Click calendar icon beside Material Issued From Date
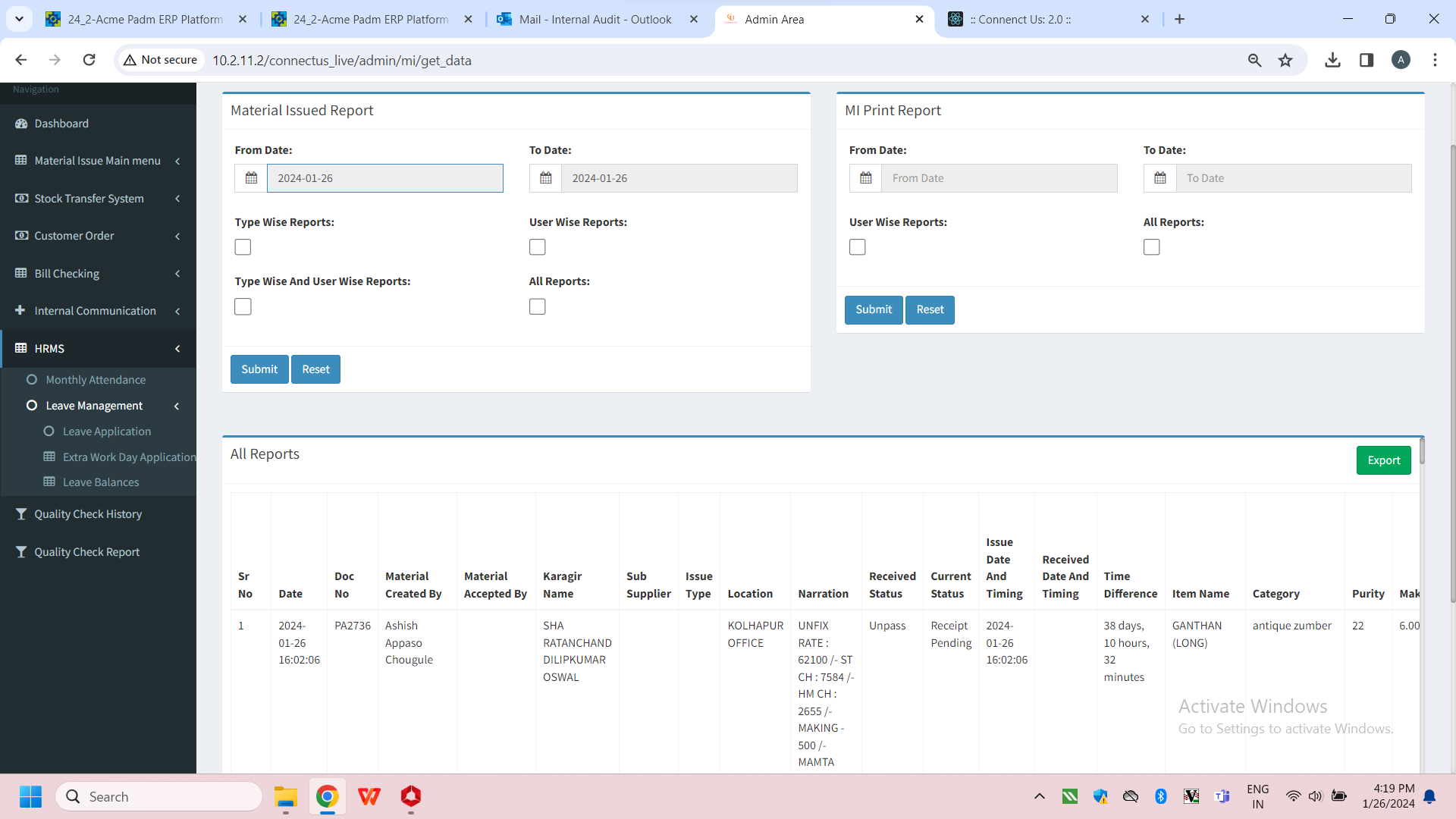This screenshot has width=1456, height=819. point(251,178)
